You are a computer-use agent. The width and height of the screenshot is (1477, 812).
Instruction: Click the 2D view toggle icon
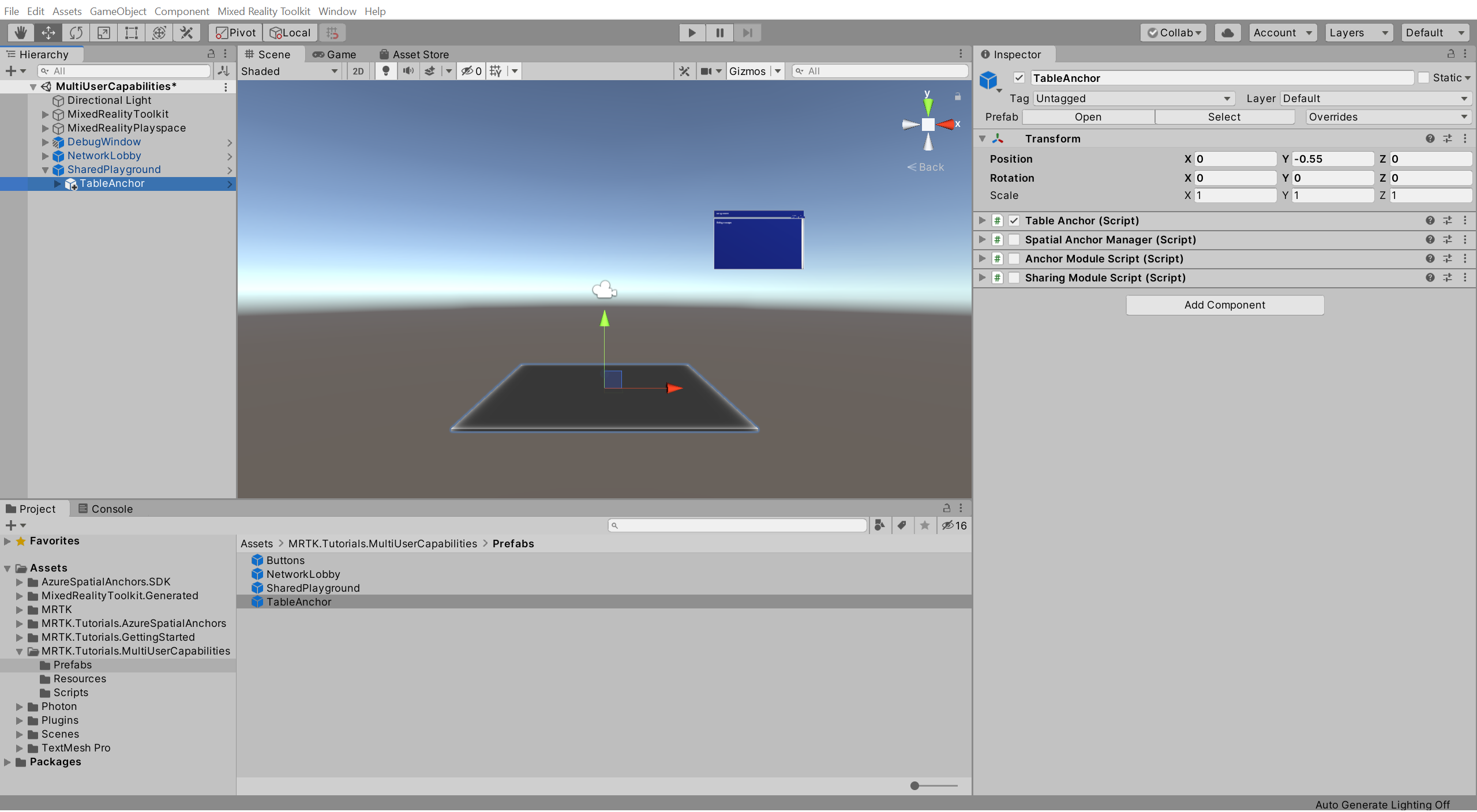coord(356,70)
